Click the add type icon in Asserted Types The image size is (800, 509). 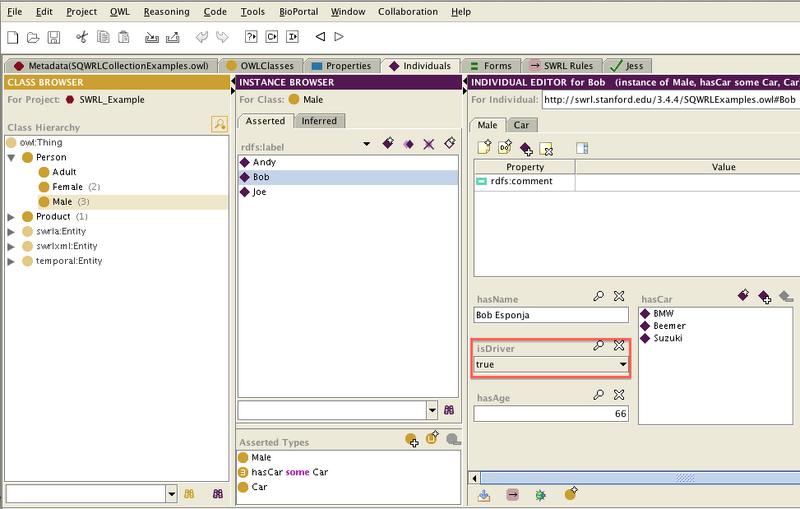(412, 440)
